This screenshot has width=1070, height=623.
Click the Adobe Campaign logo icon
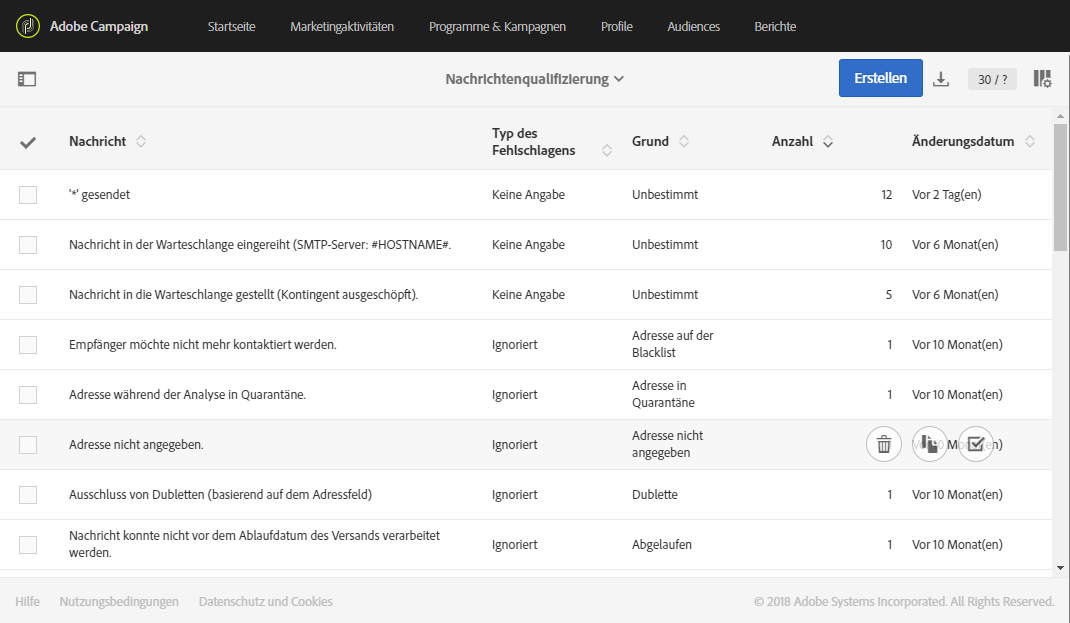point(28,26)
